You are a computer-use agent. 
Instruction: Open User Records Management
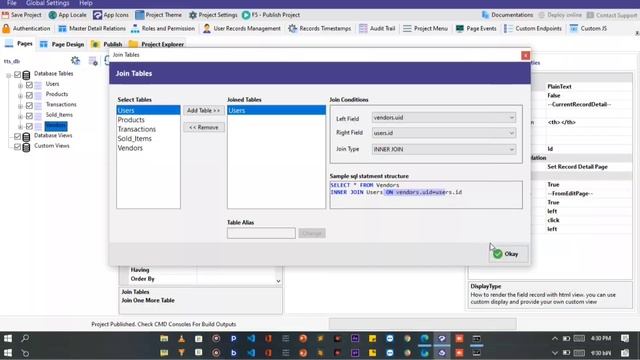(x=242, y=29)
